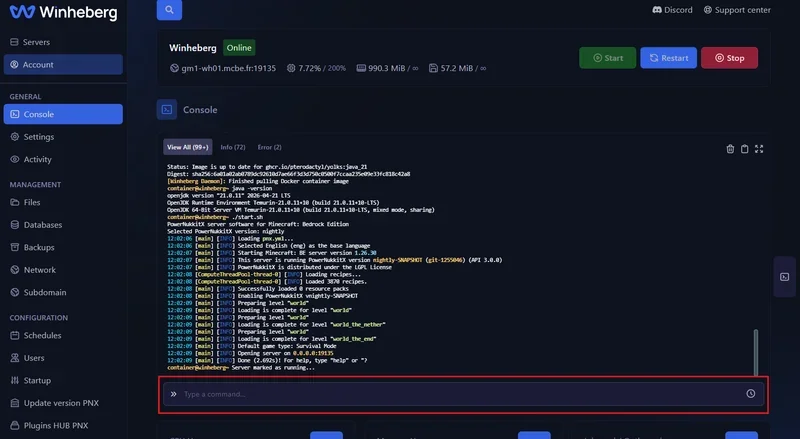The width and height of the screenshot is (800, 439).
Task: Click the Online status badge
Action: coord(239,47)
